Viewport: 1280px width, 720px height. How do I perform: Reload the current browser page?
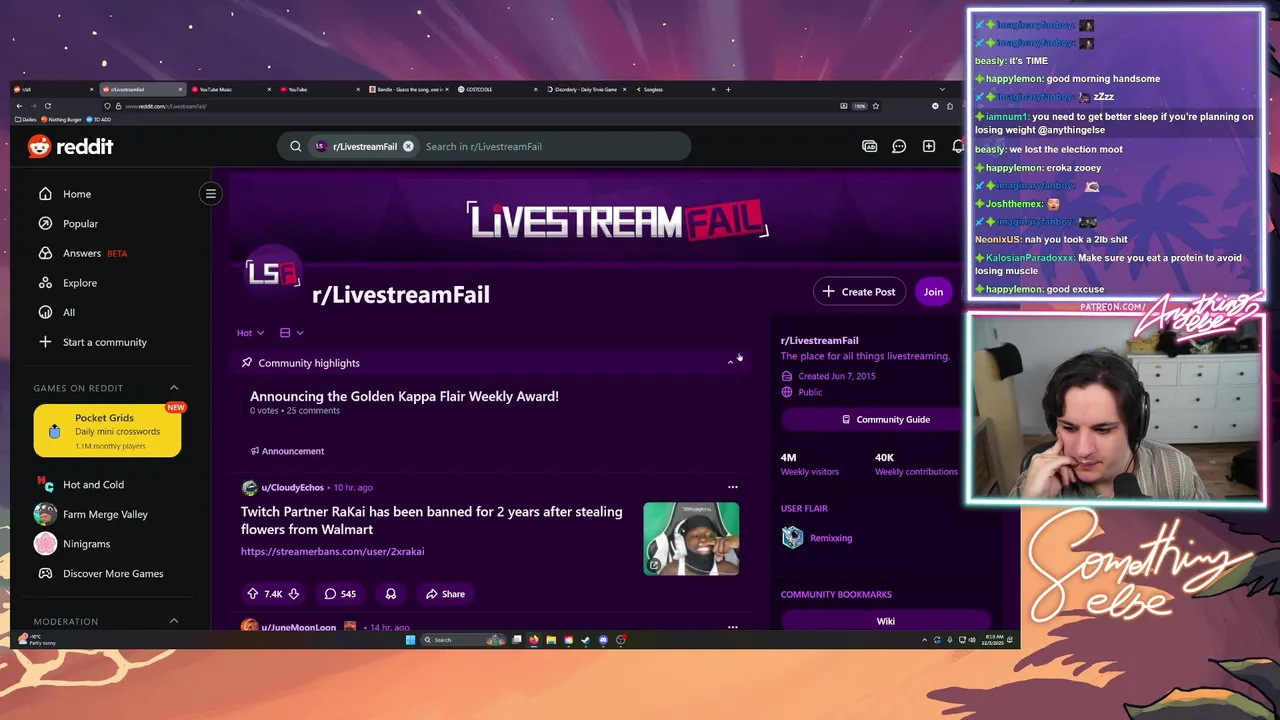point(47,106)
